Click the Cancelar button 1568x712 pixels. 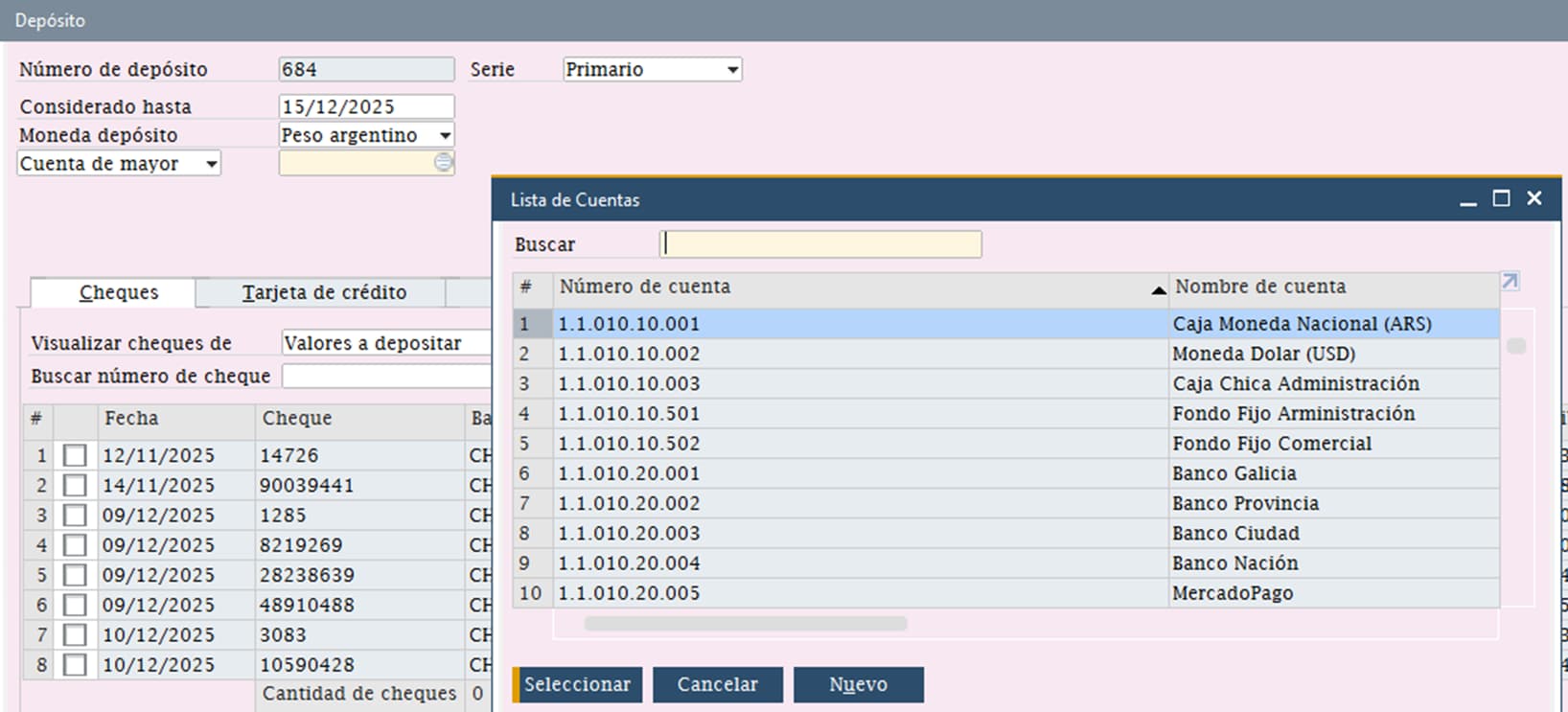(x=717, y=684)
